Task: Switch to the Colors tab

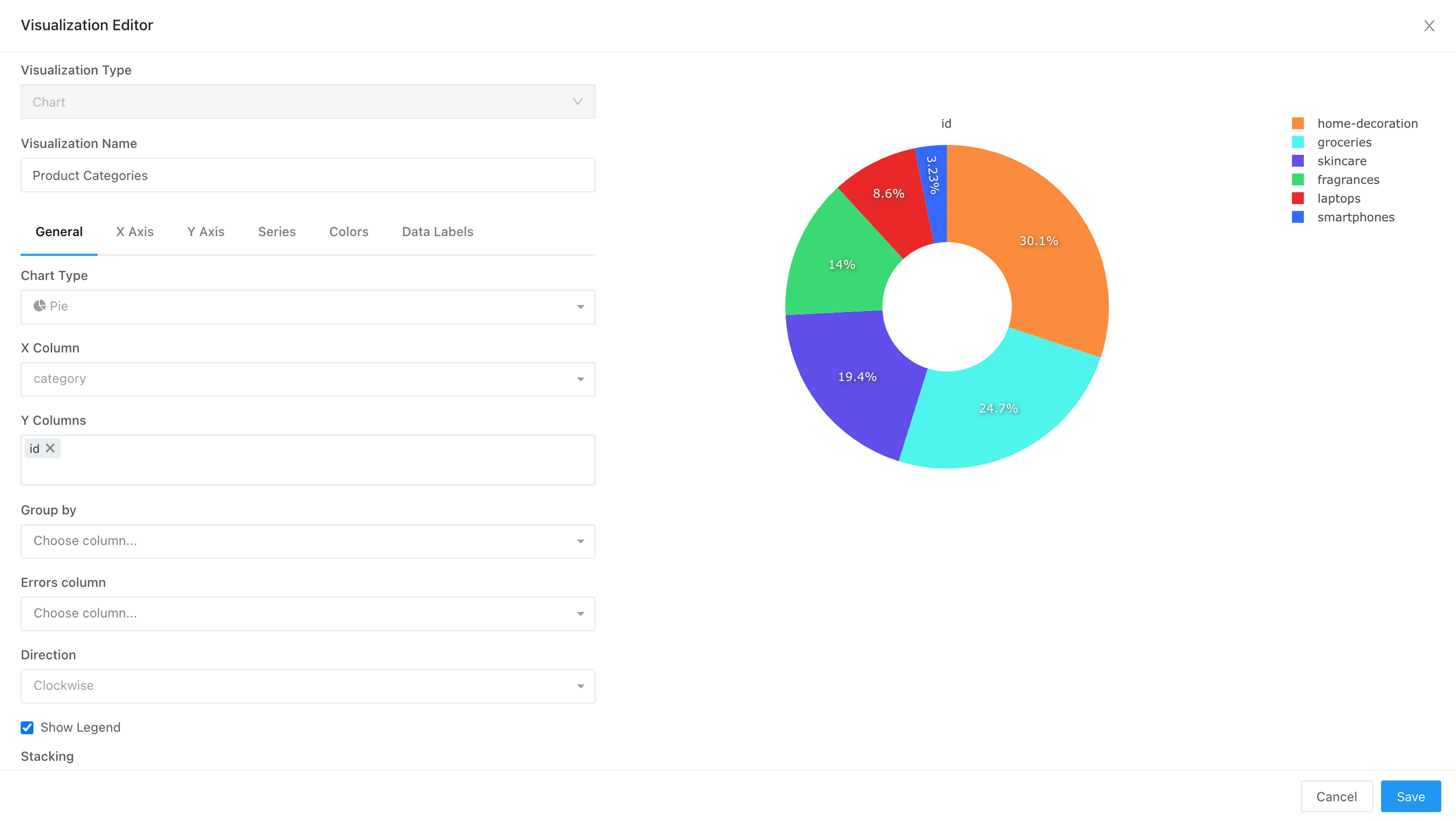Action: (x=348, y=231)
